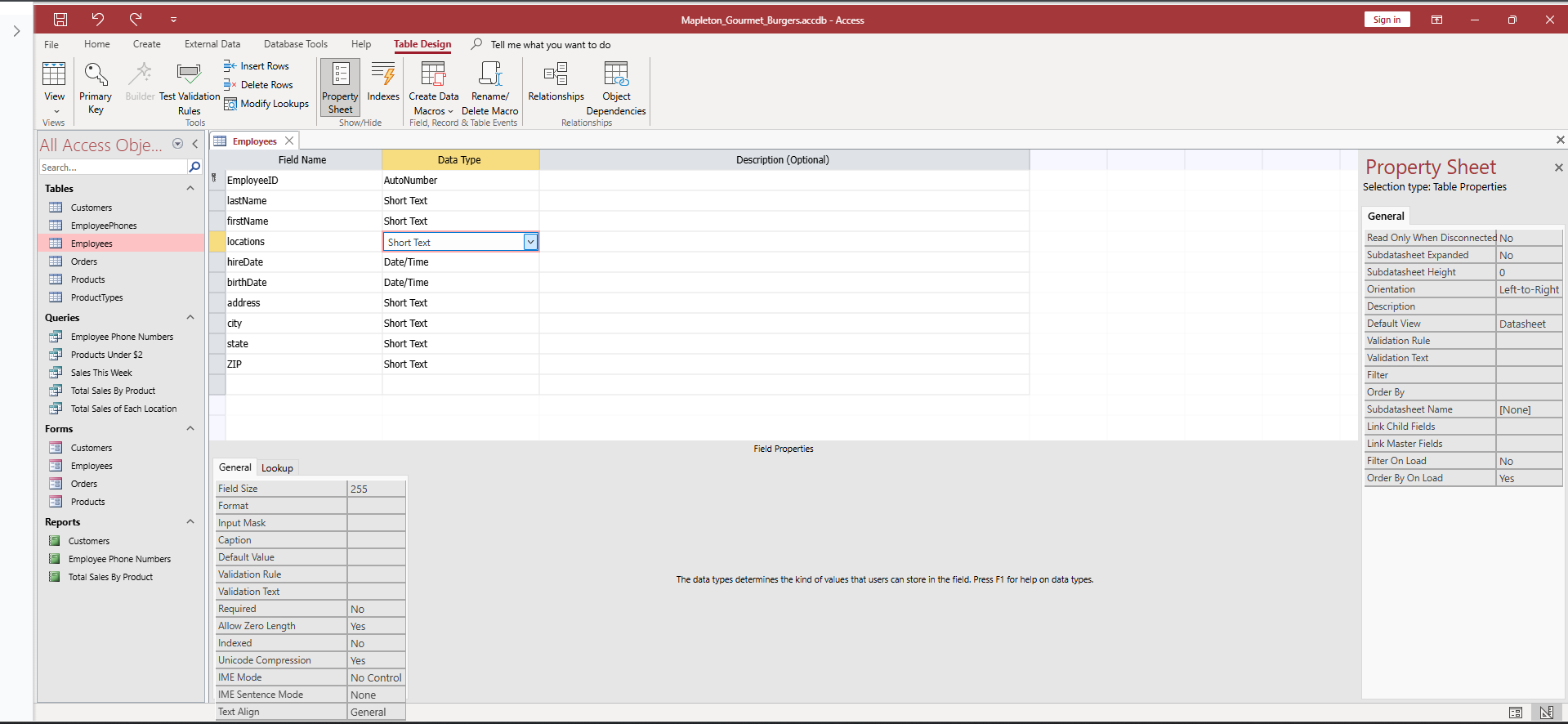The width and height of the screenshot is (1568, 724).
Task: Collapse the Reports group
Action: tap(190, 521)
